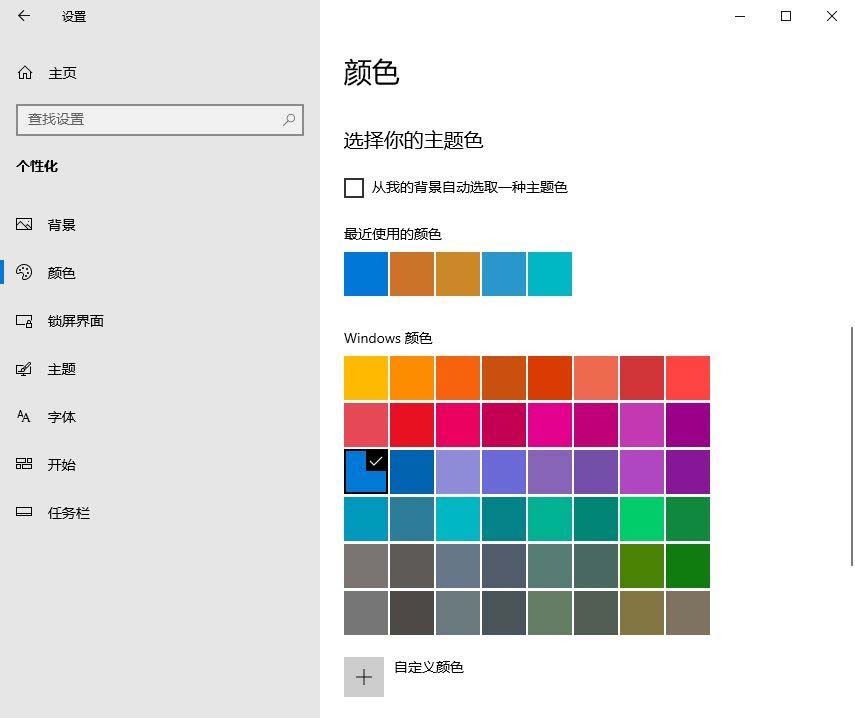855x718 pixels.
Task: Select the bright yellow swatch in Windows 颜色
Action: (365, 377)
